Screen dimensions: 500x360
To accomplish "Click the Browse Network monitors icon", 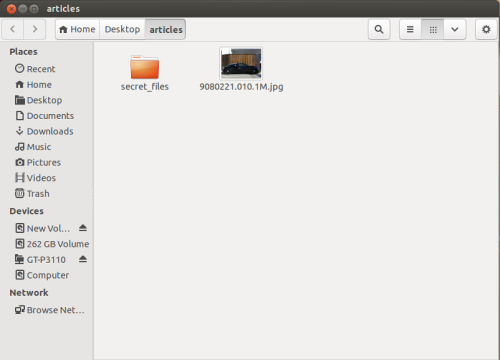I will 20,310.
